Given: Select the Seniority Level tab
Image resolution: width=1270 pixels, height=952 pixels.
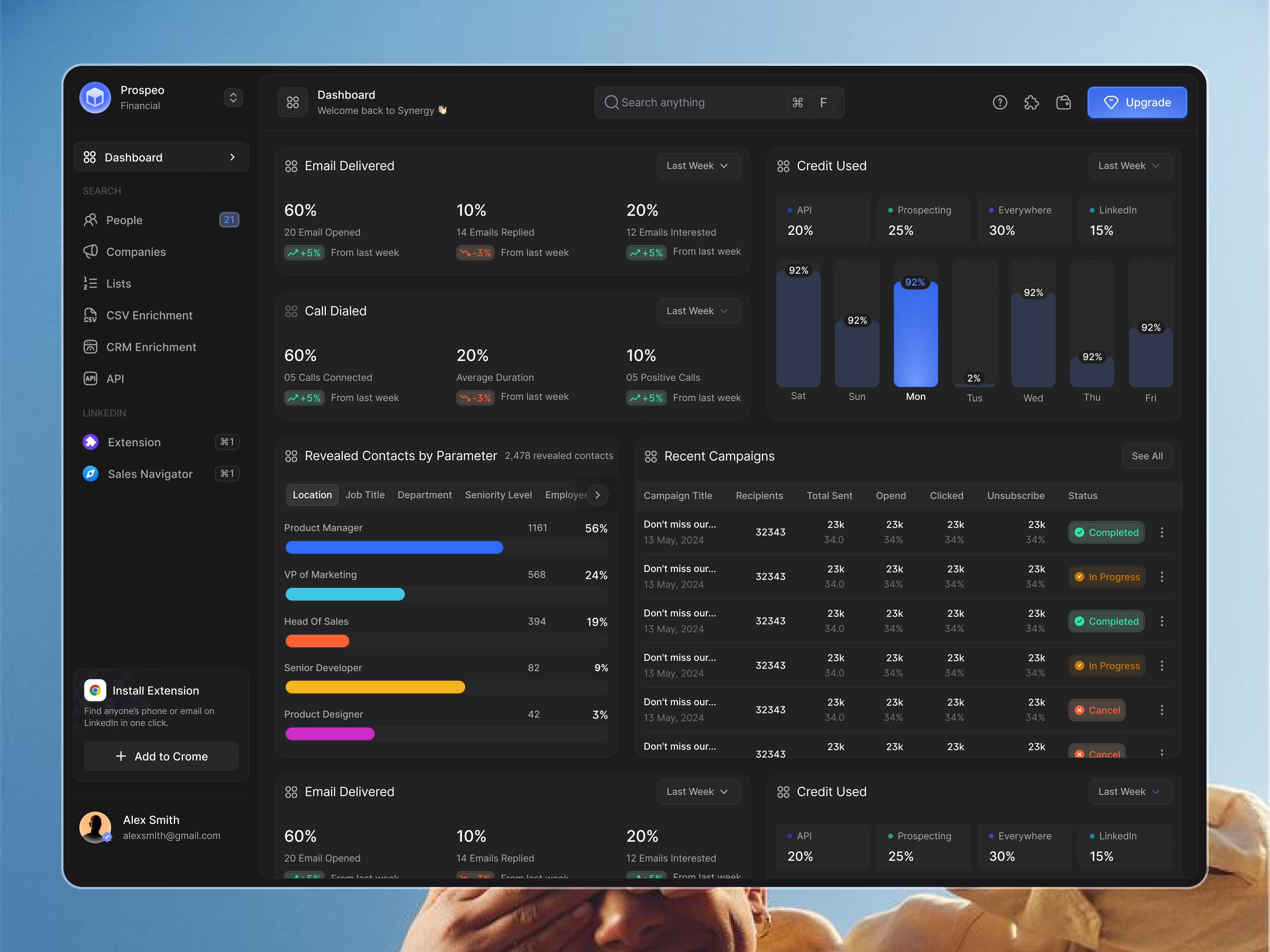Looking at the screenshot, I should pos(498,495).
